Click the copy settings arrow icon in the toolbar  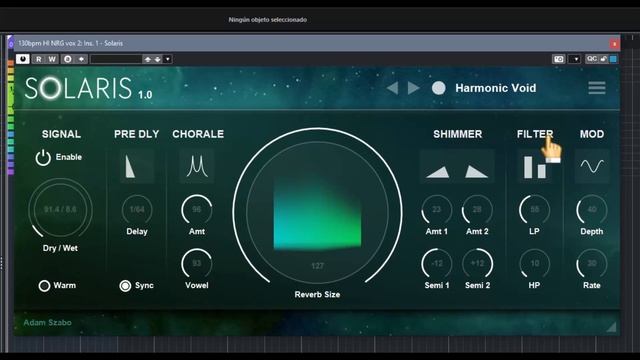(x=81, y=59)
